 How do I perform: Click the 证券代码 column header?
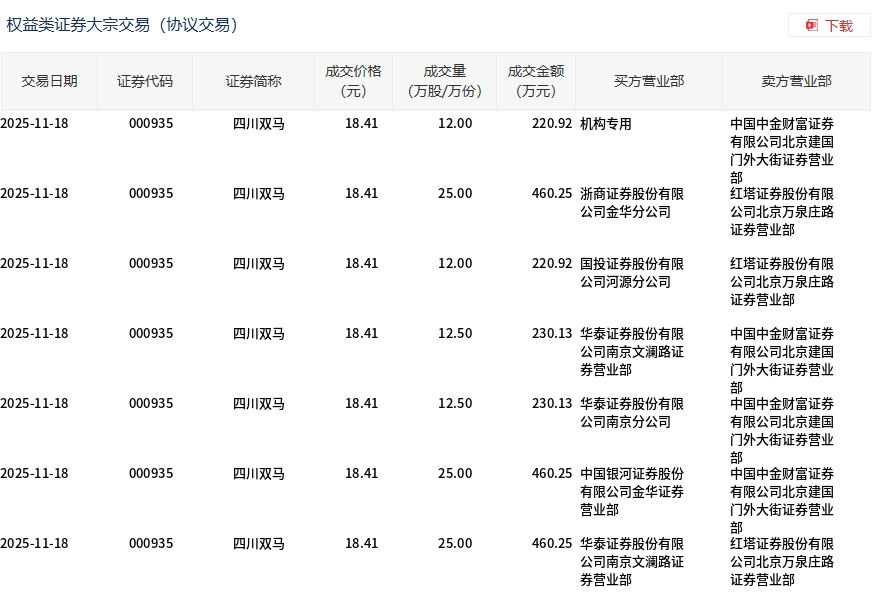(x=145, y=81)
